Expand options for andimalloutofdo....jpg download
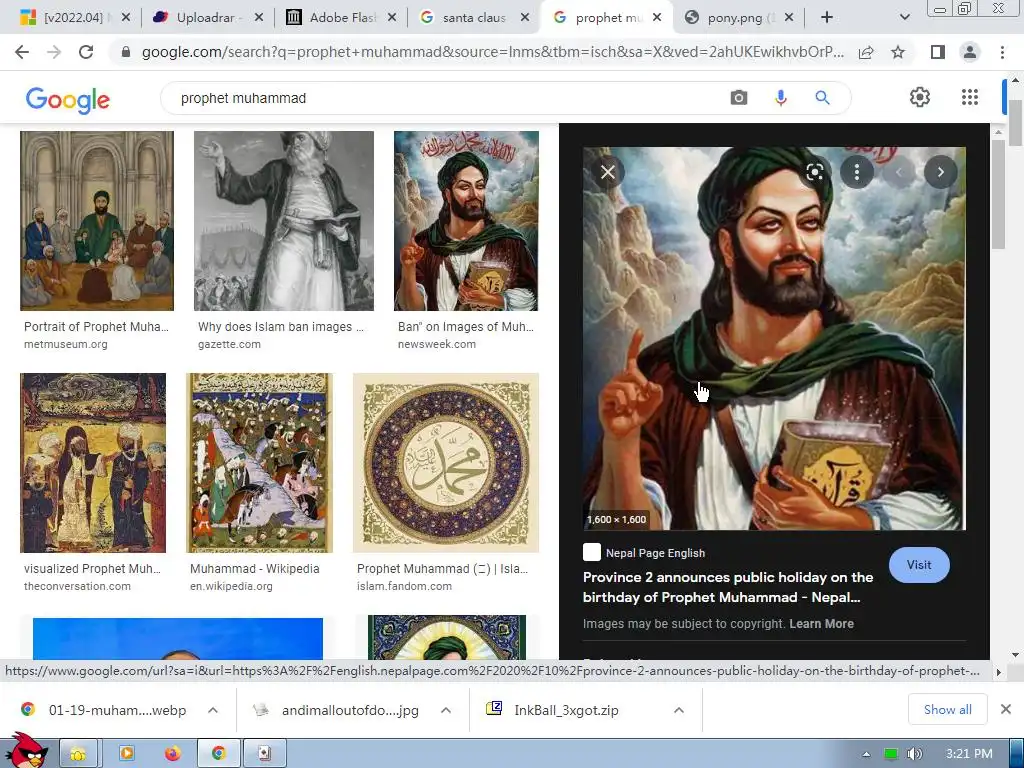 tap(446, 710)
